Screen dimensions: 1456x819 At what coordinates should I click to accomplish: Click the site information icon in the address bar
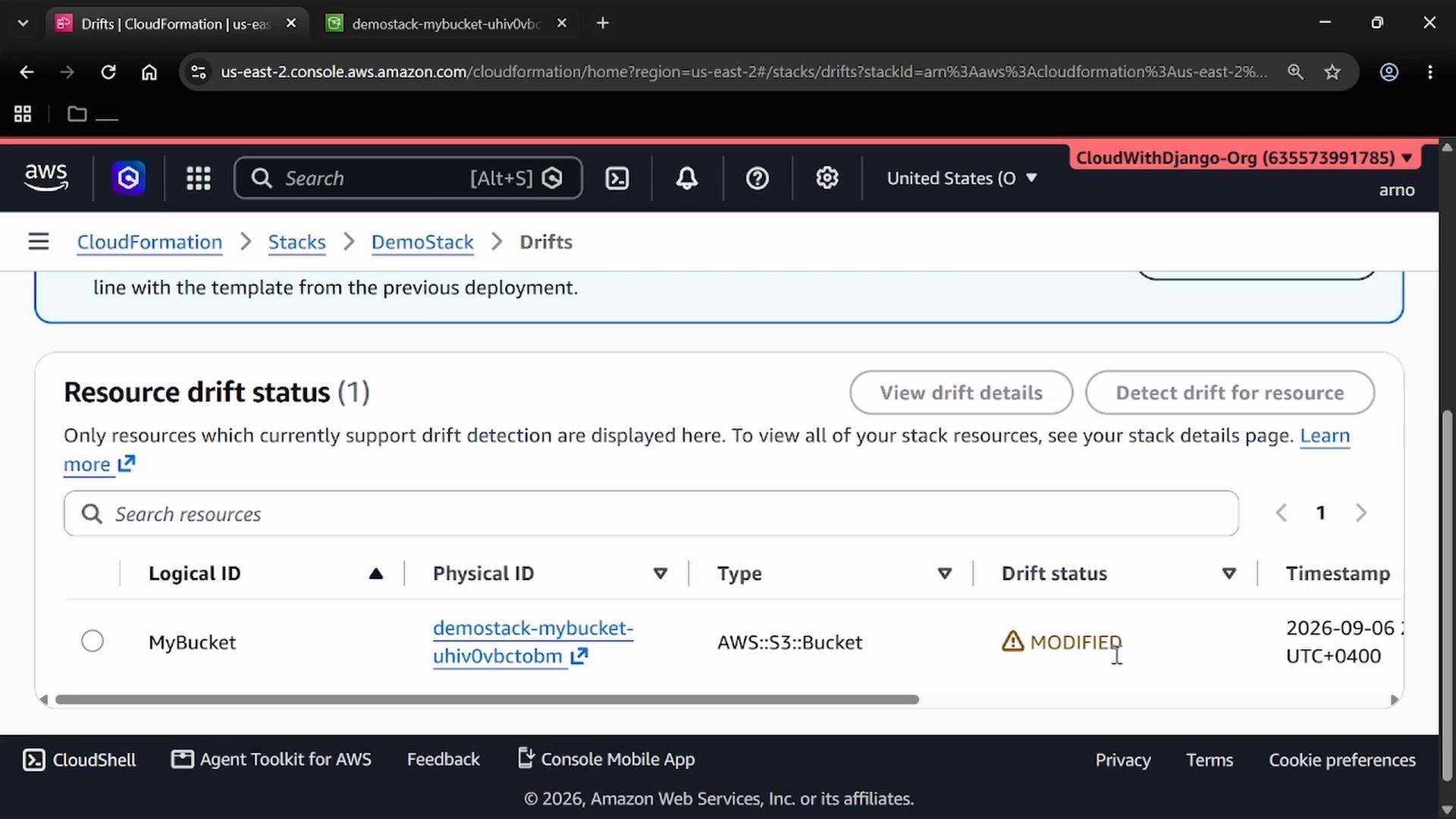coord(199,72)
